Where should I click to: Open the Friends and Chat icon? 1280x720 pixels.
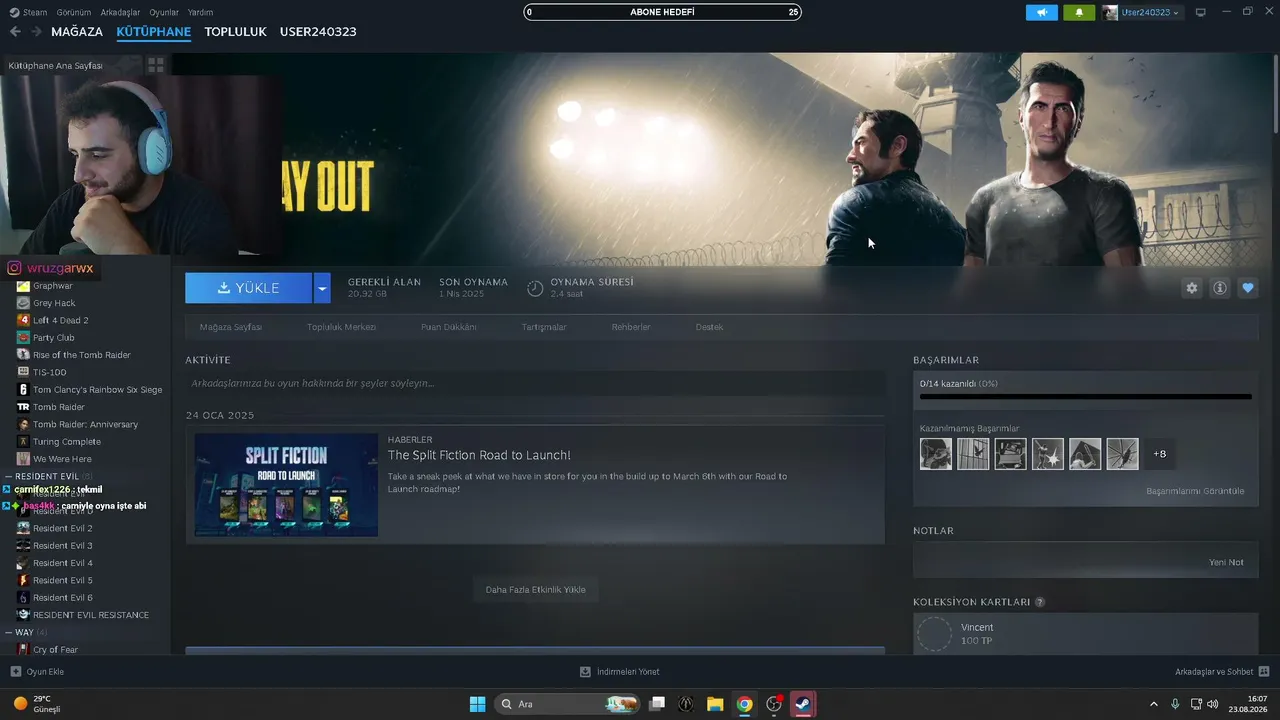tap(1264, 672)
